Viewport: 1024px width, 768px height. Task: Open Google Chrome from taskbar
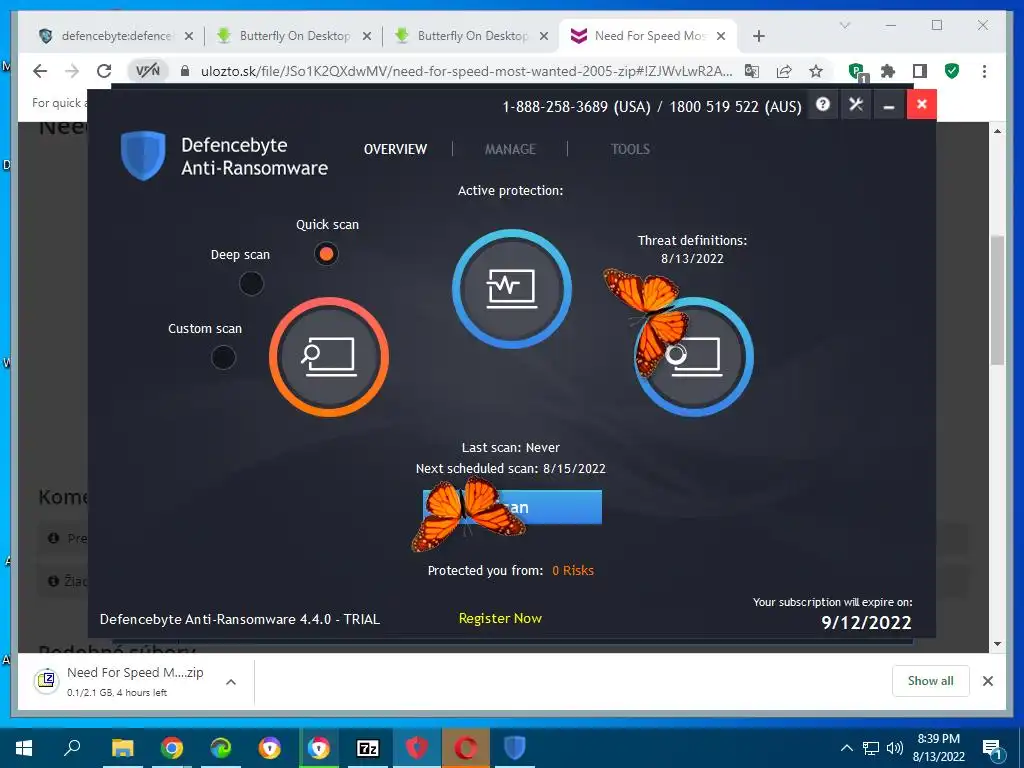(x=172, y=748)
